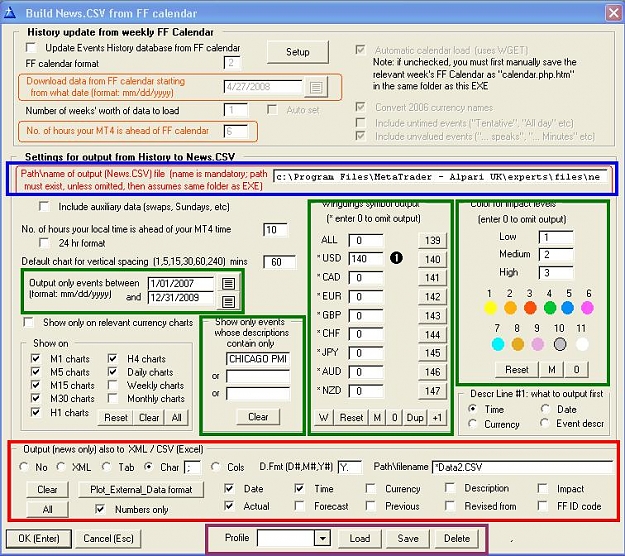Select the No output radio button
625x556 pixels.
(24, 466)
